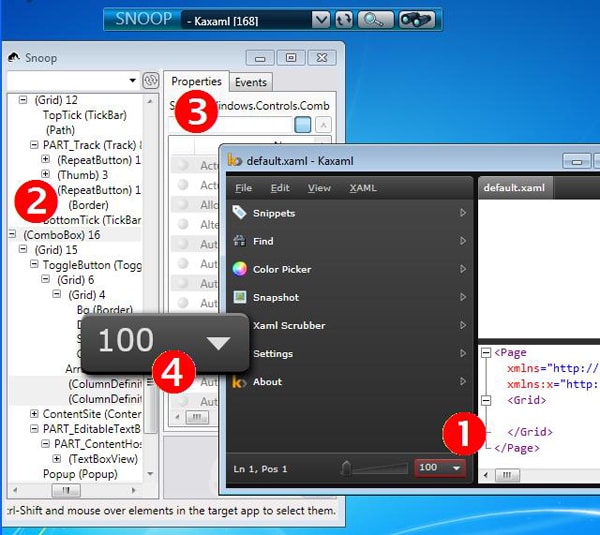This screenshot has width=600, height=535.
Task: Click the Snapshot picture icon
Action: tap(240, 297)
